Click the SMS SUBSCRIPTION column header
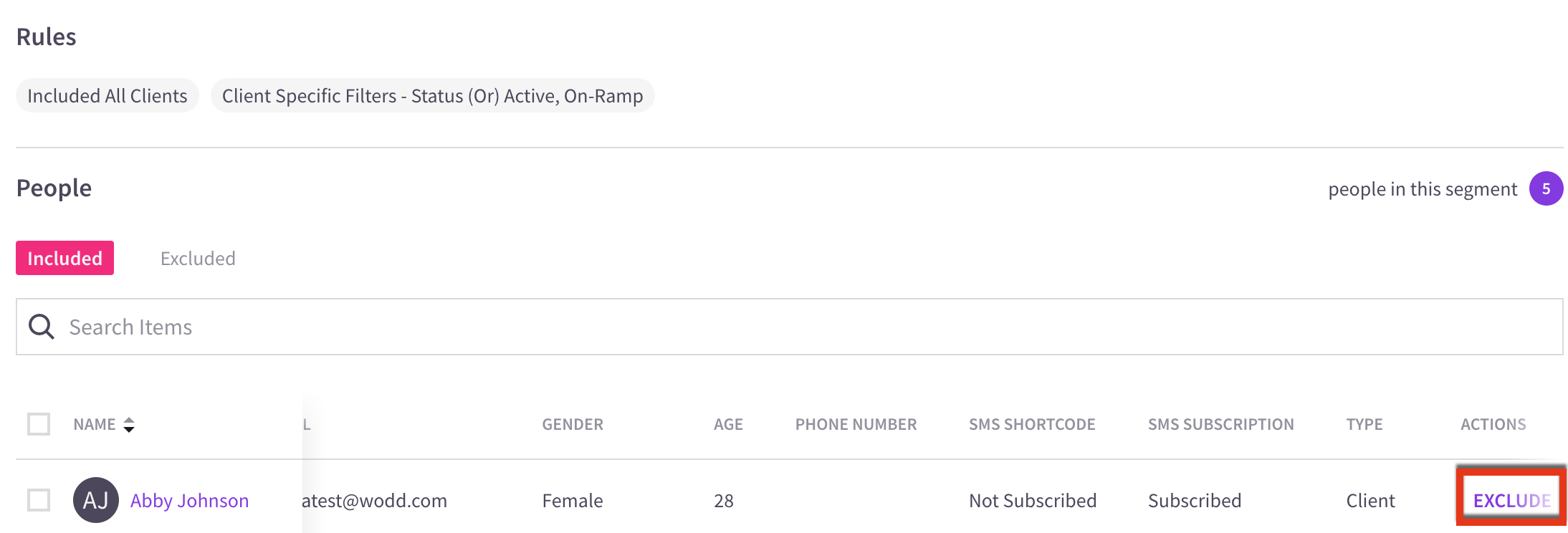 (1221, 424)
